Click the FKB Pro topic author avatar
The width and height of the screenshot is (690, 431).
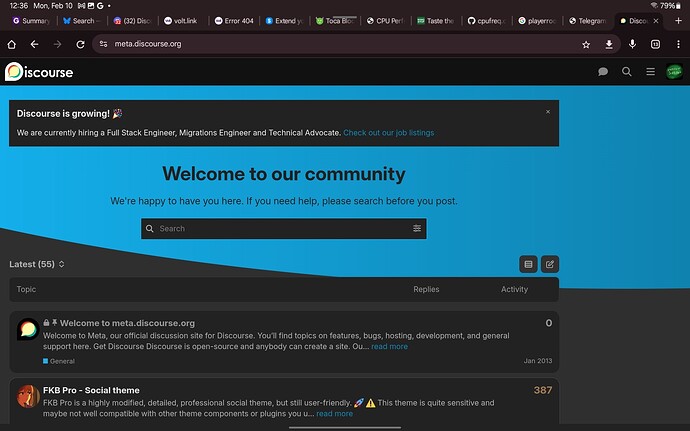click(28, 396)
